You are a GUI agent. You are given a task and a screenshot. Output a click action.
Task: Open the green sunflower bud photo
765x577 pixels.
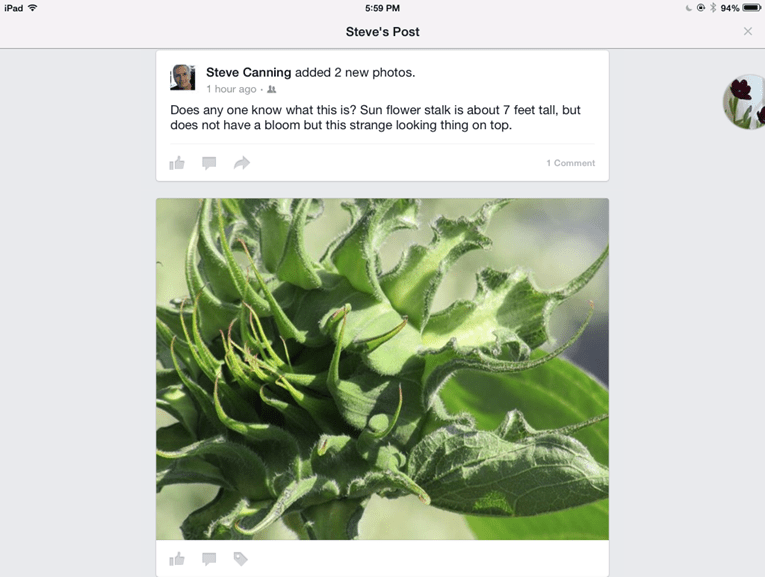[x=382, y=369]
